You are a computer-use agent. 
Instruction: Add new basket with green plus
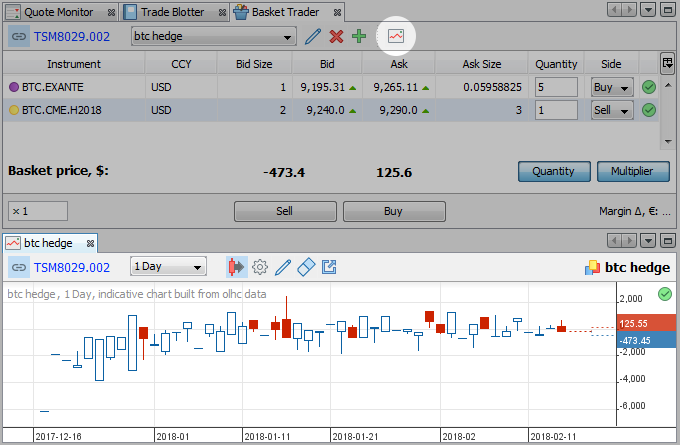359,36
